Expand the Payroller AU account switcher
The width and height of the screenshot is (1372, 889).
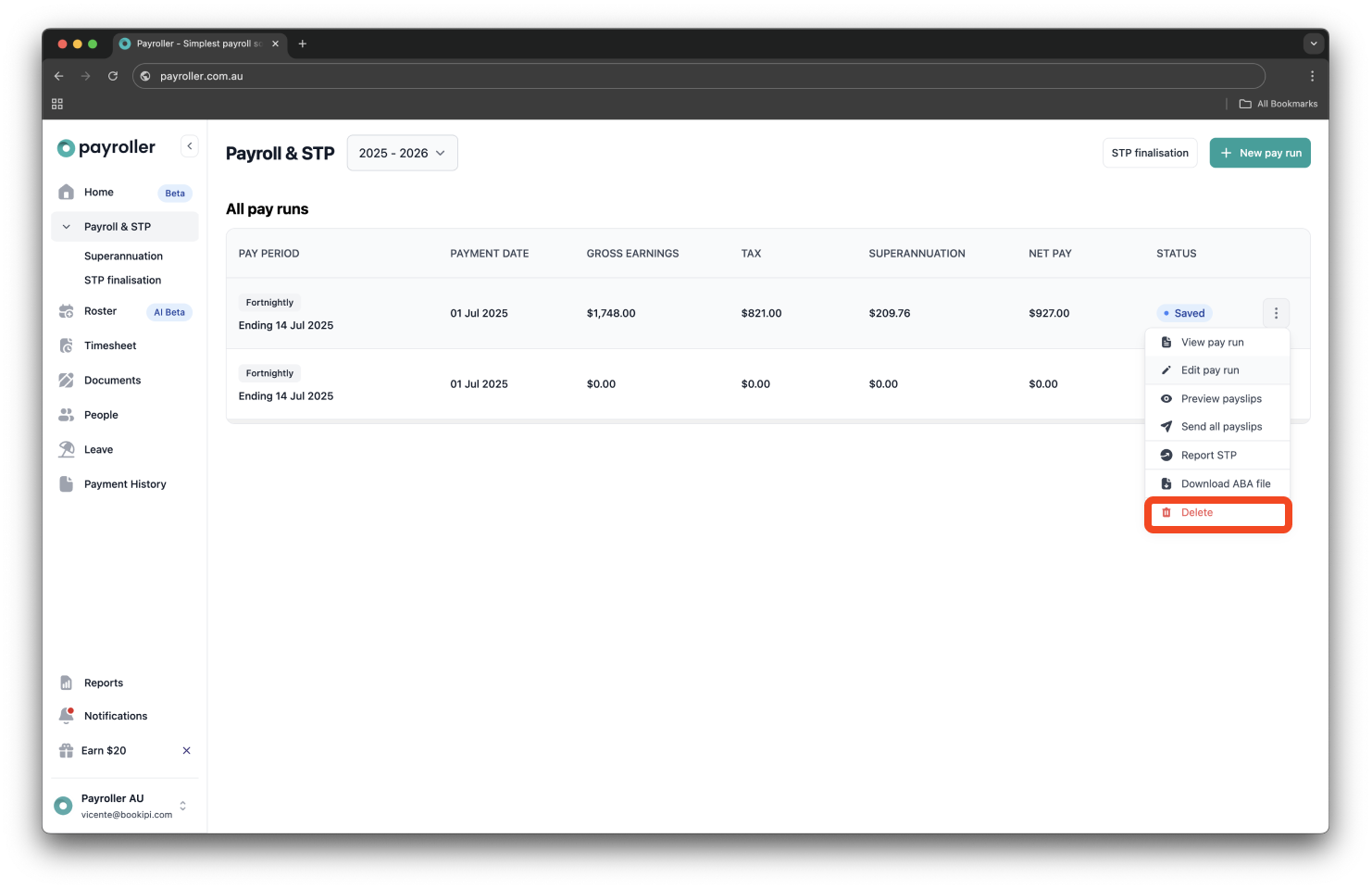(x=182, y=806)
